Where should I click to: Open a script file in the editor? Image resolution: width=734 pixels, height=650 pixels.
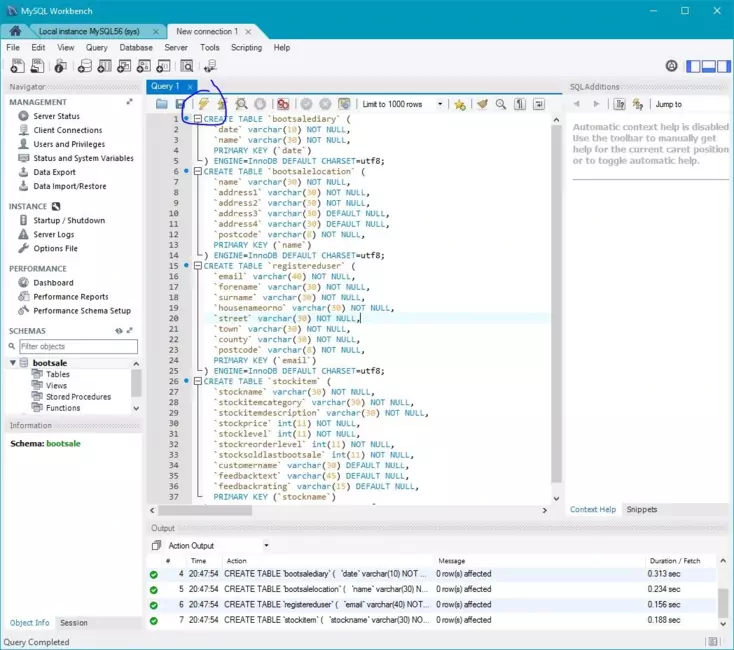point(162,104)
